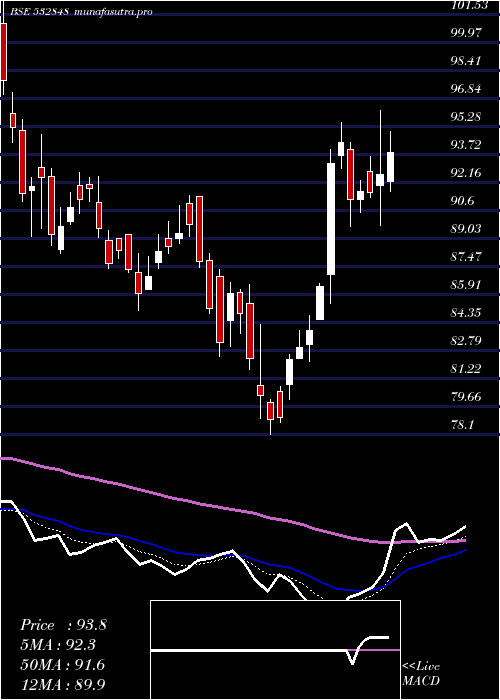
Task: Click the 90.6 price axis label
Action: click(463, 200)
